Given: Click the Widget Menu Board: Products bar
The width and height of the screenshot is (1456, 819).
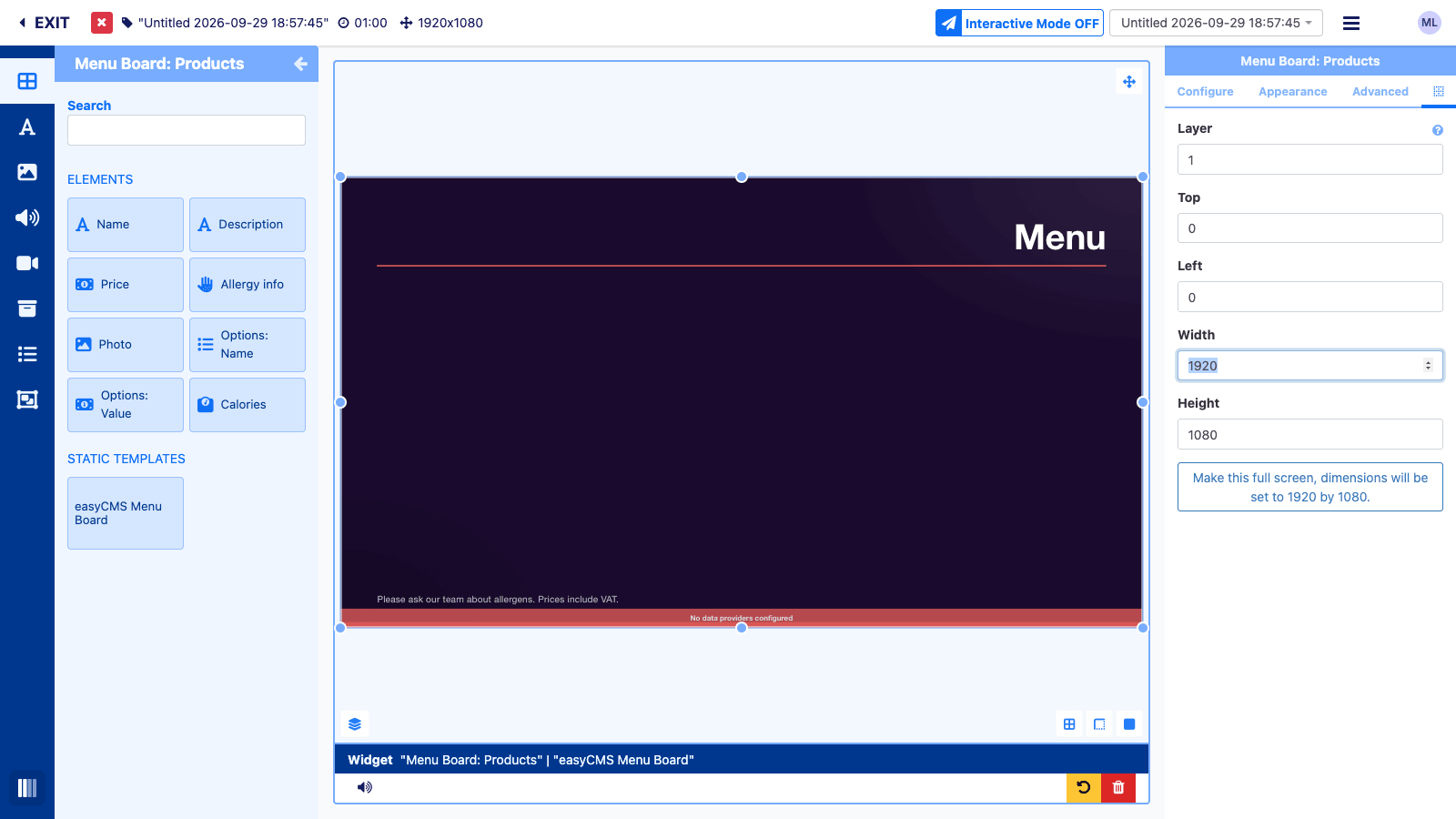Looking at the screenshot, I should [742, 760].
